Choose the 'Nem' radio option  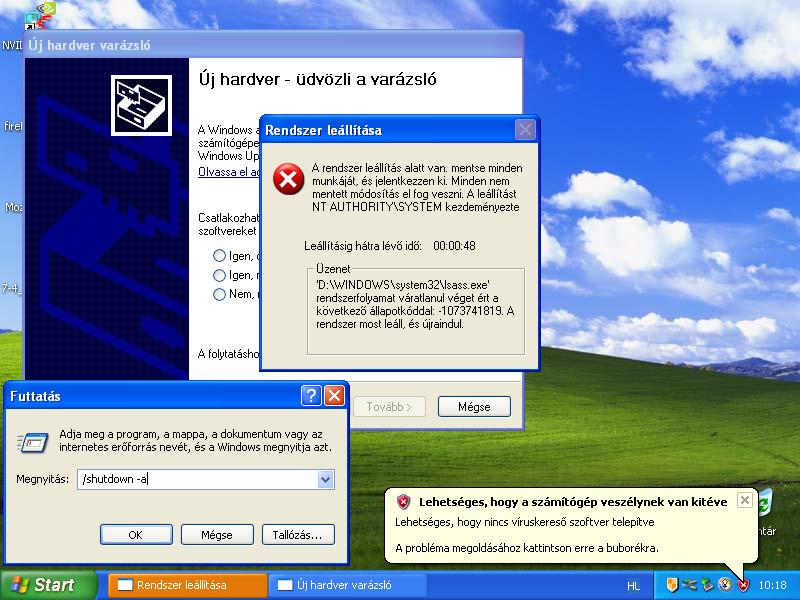(x=219, y=294)
